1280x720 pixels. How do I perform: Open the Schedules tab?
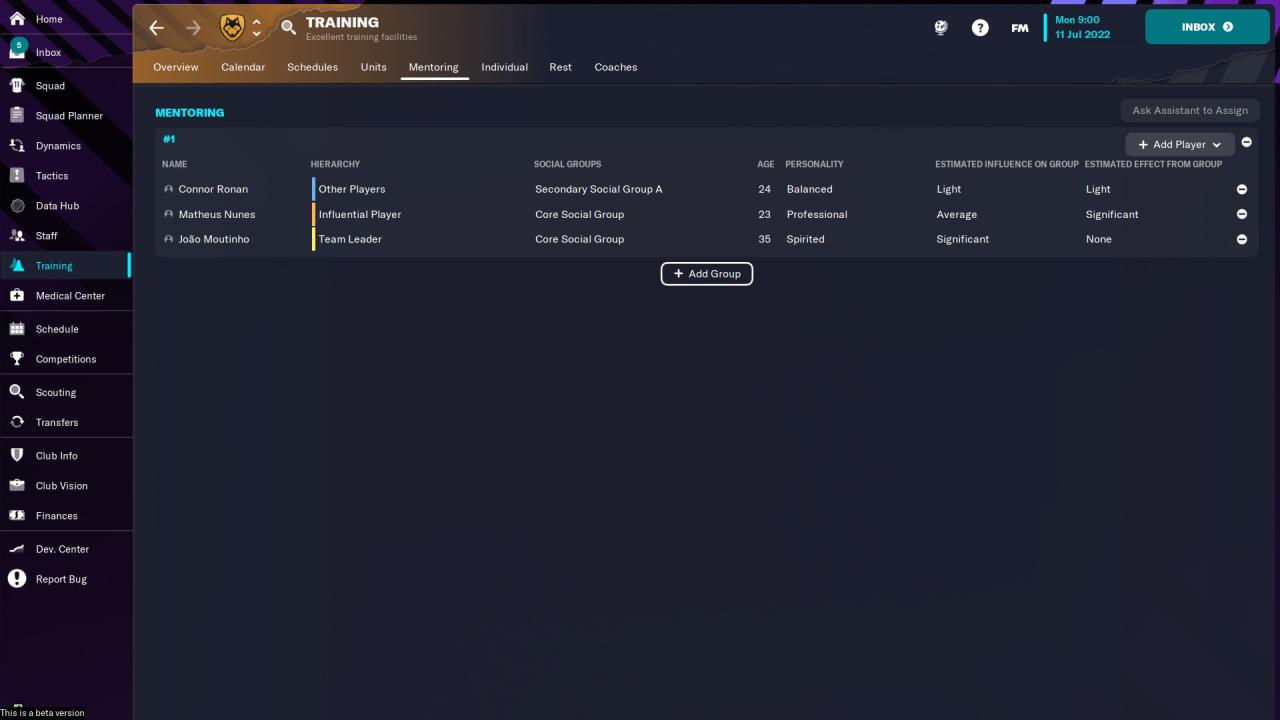pyautogui.click(x=312, y=67)
